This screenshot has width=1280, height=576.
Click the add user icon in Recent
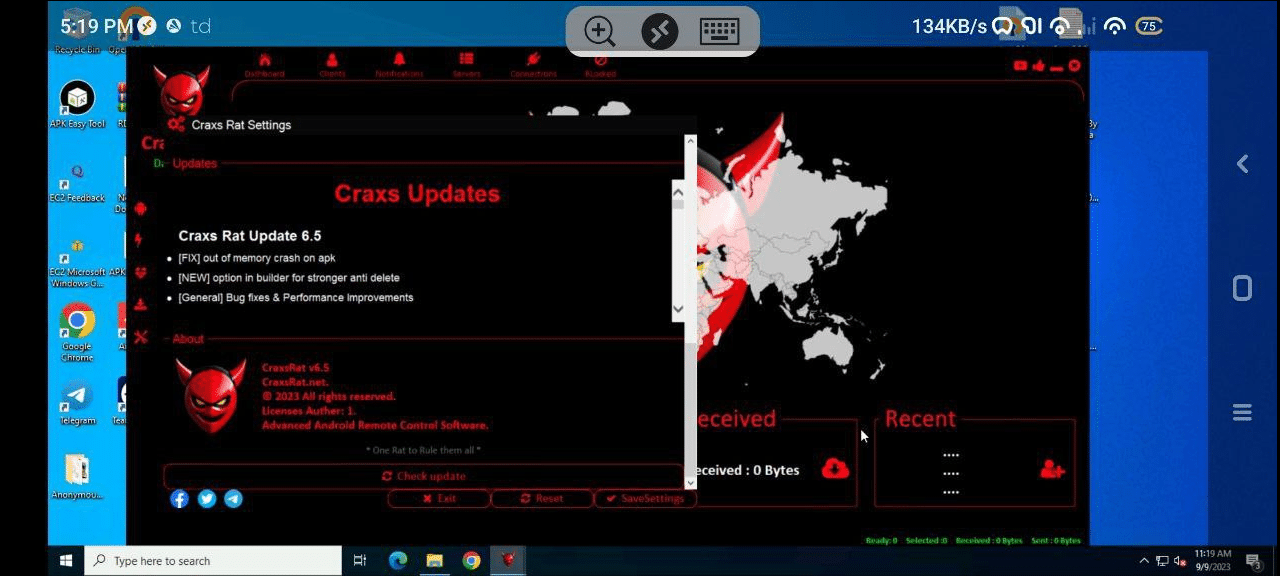tap(1052, 468)
